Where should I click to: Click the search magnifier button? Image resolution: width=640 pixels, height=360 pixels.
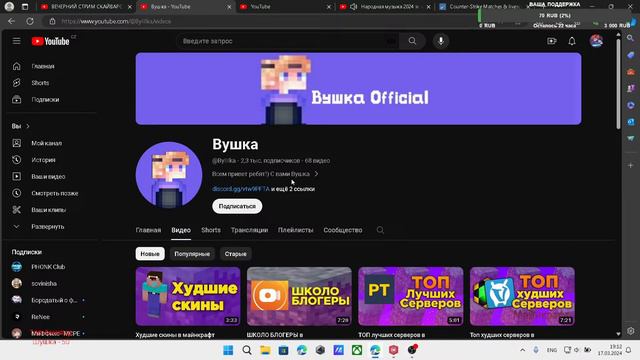(x=412, y=41)
